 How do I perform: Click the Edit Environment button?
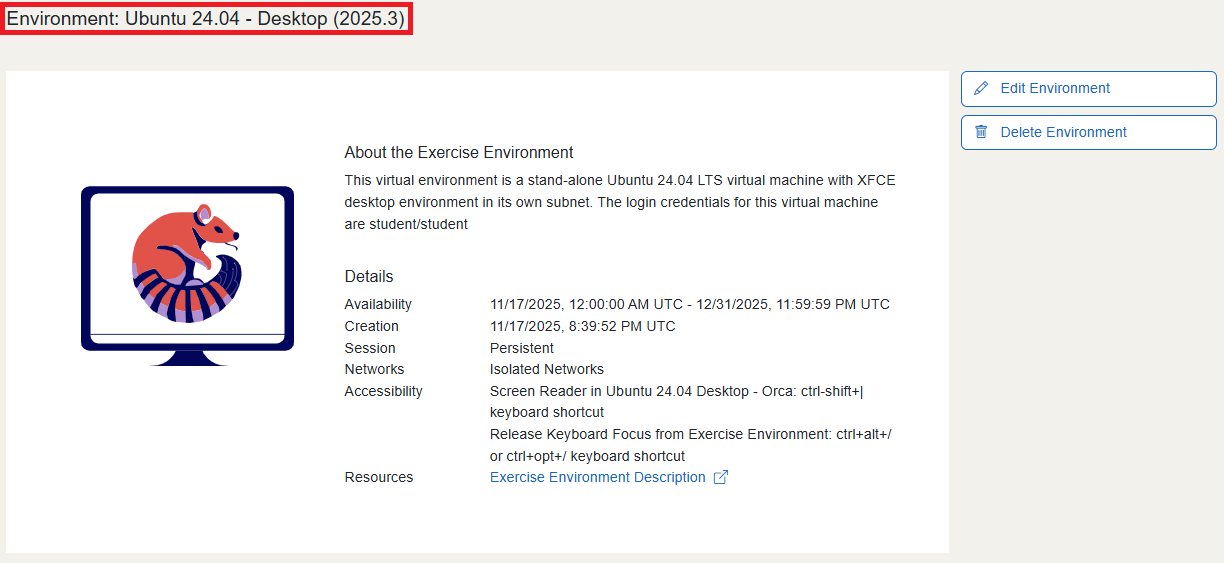pyautogui.click(x=1088, y=88)
